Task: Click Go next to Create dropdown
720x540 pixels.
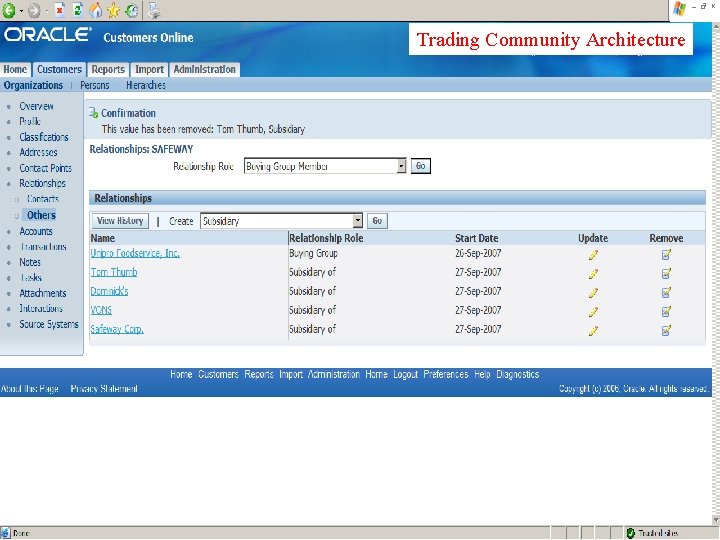Action: 377,221
